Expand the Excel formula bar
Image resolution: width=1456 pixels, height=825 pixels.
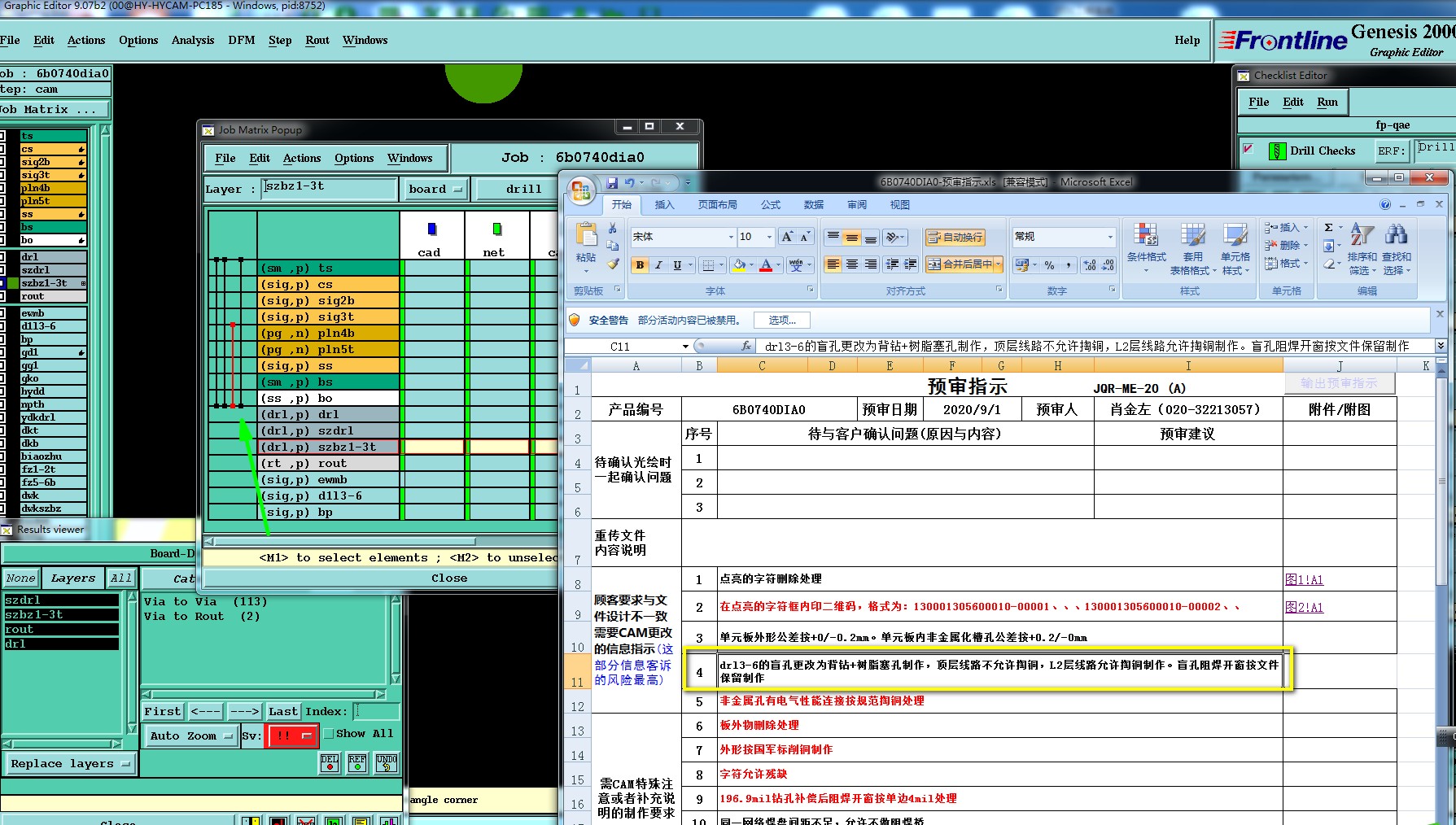click(1440, 346)
